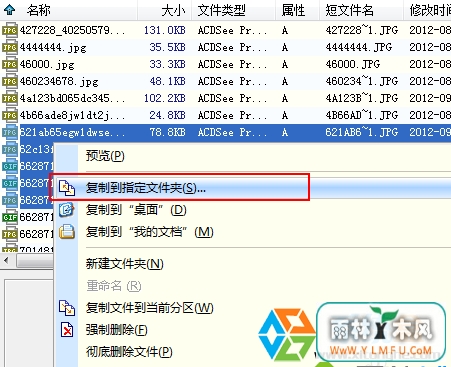The height and width of the screenshot is (367, 451).
Task: Select 预览(P) in the context menu
Action: click(105, 155)
